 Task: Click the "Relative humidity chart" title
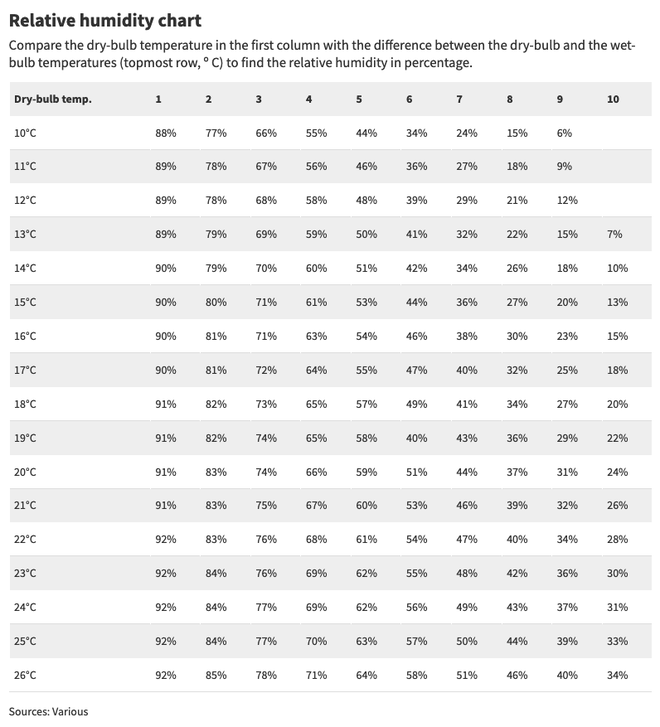pos(105,20)
